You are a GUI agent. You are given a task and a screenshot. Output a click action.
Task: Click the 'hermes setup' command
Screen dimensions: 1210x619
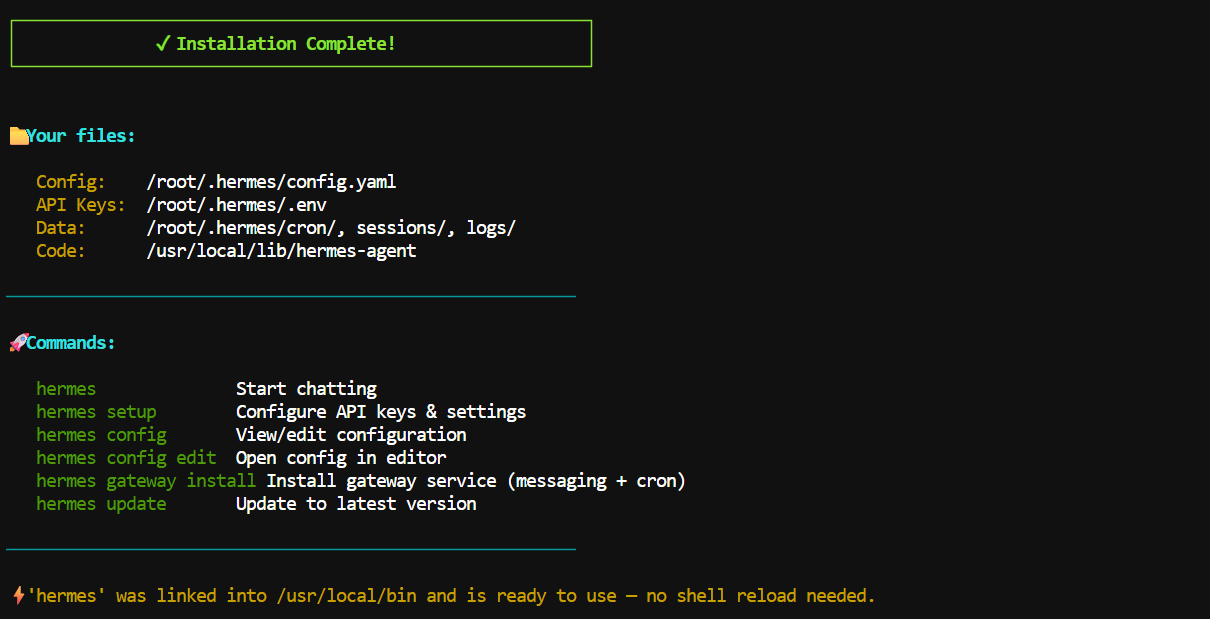pyautogui.click(x=96, y=412)
